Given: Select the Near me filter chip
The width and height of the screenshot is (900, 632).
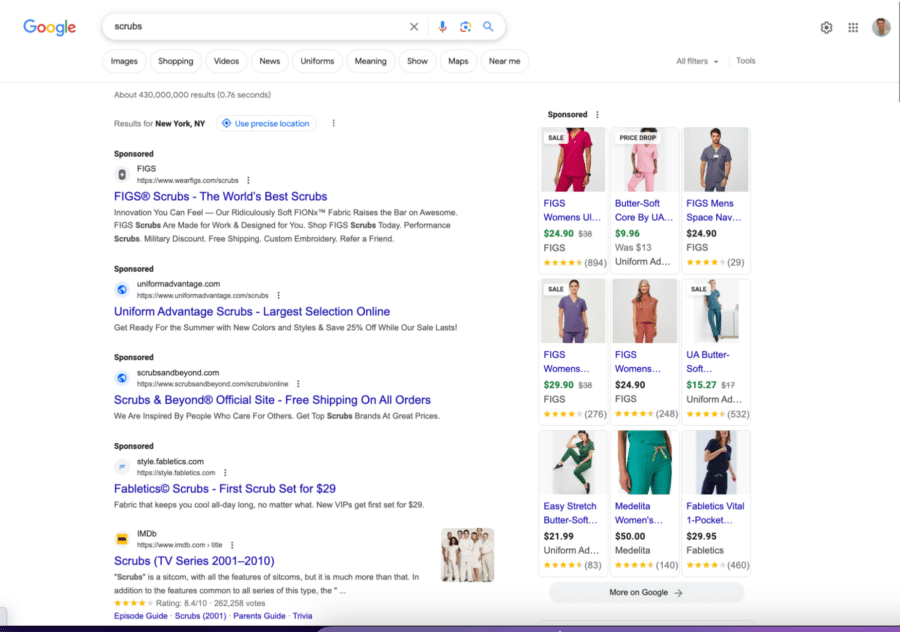Looking at the screenshot, I should point(505,61).
